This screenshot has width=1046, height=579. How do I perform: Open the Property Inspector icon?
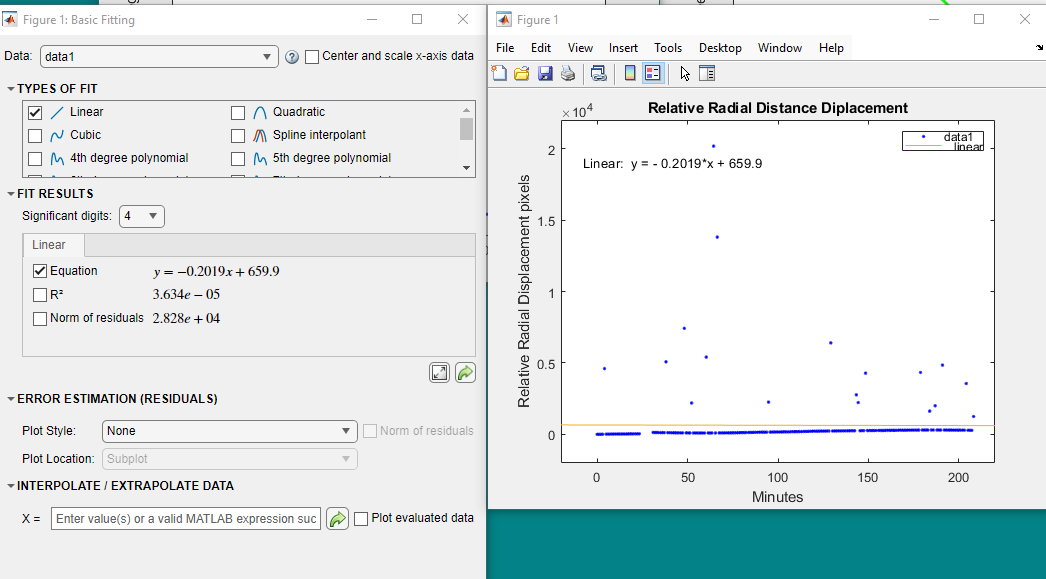(x=708, y=73)
